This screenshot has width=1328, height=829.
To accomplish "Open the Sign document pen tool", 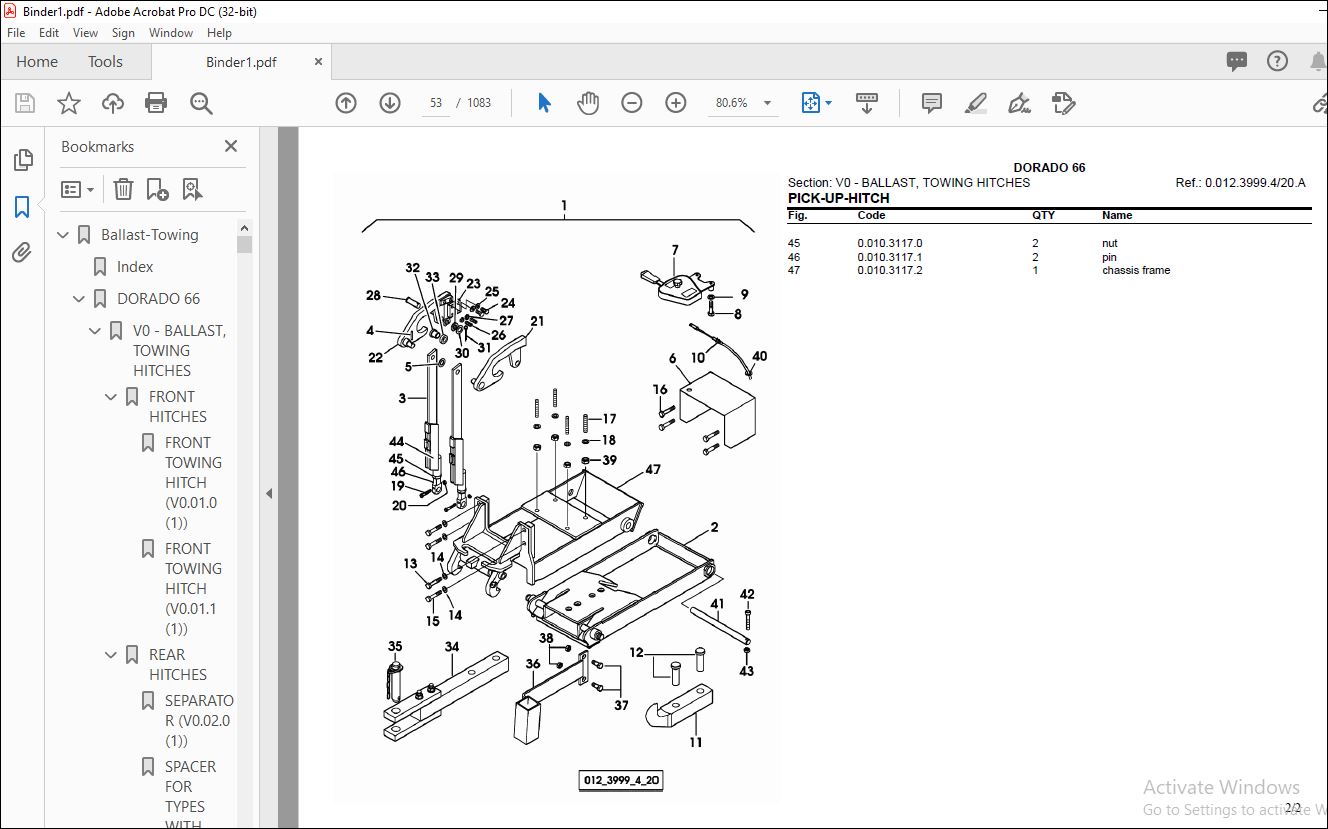I will [1019, 103].
